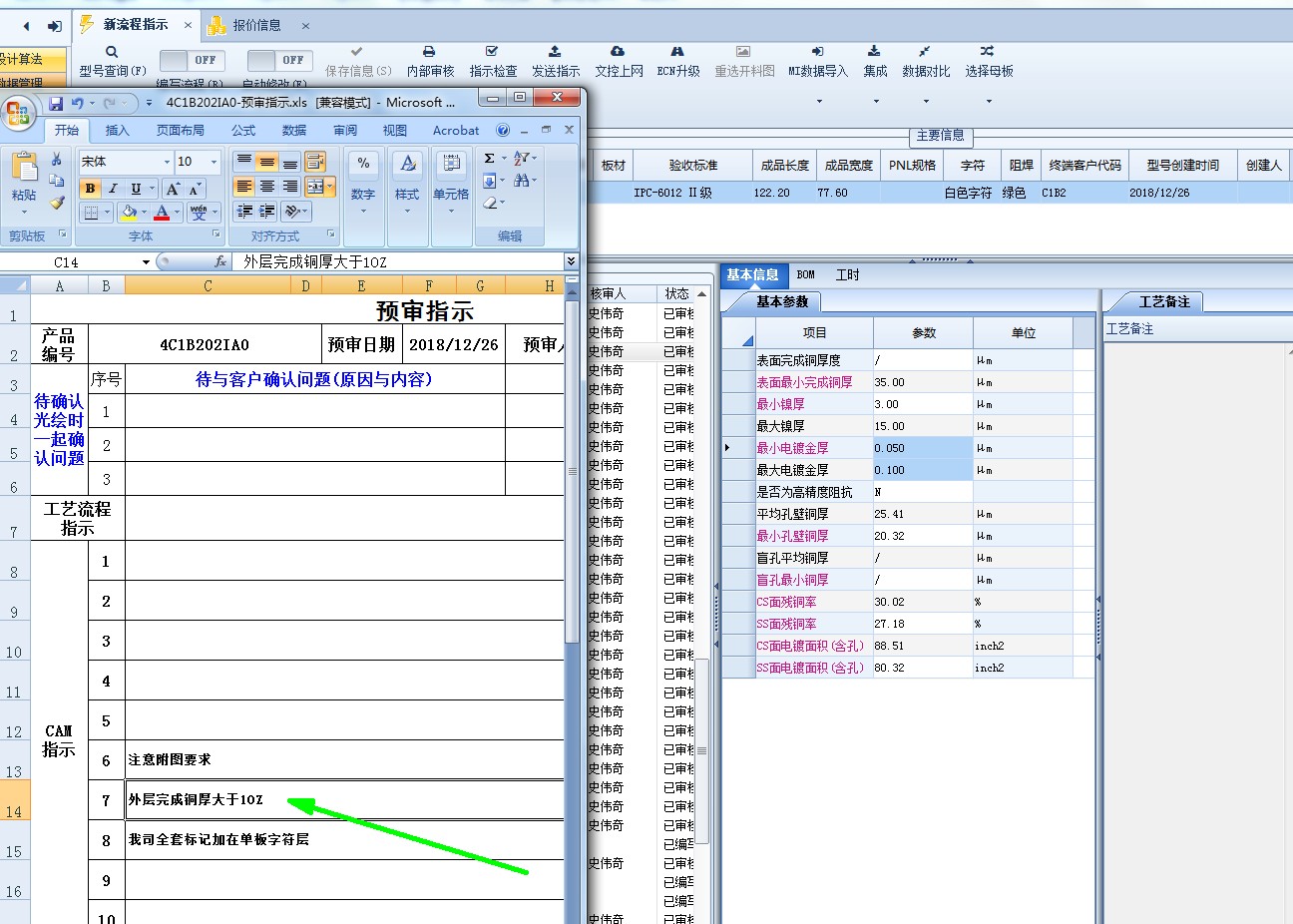
Task: Undo the last Excel action
Action: pos(77,103)
